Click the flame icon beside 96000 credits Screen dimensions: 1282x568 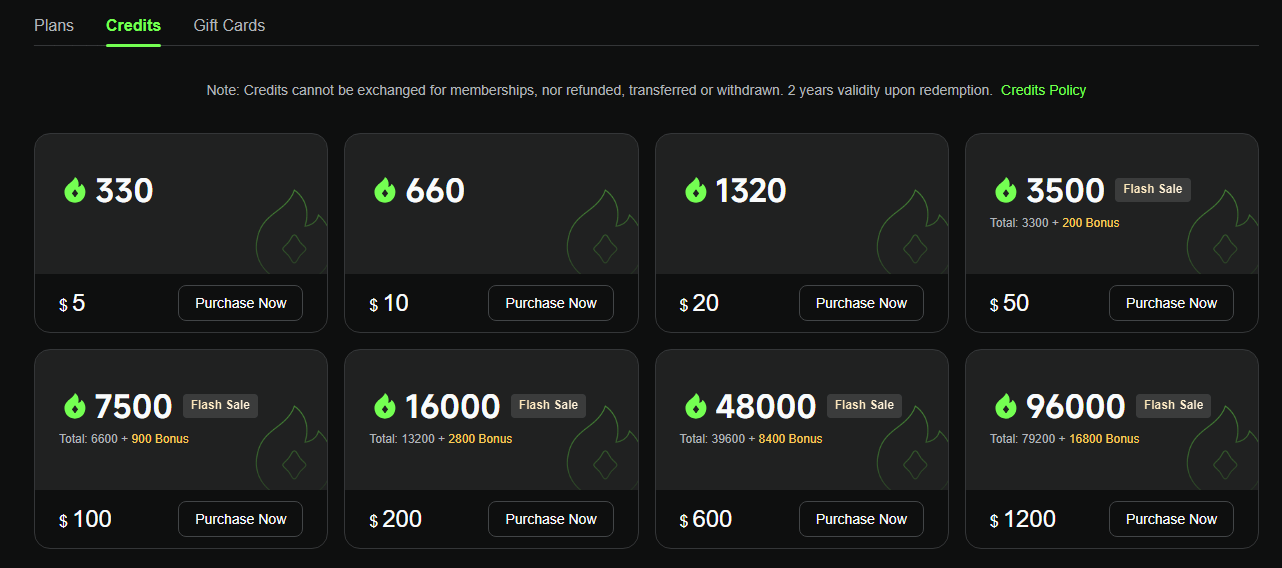point(1006,406)
